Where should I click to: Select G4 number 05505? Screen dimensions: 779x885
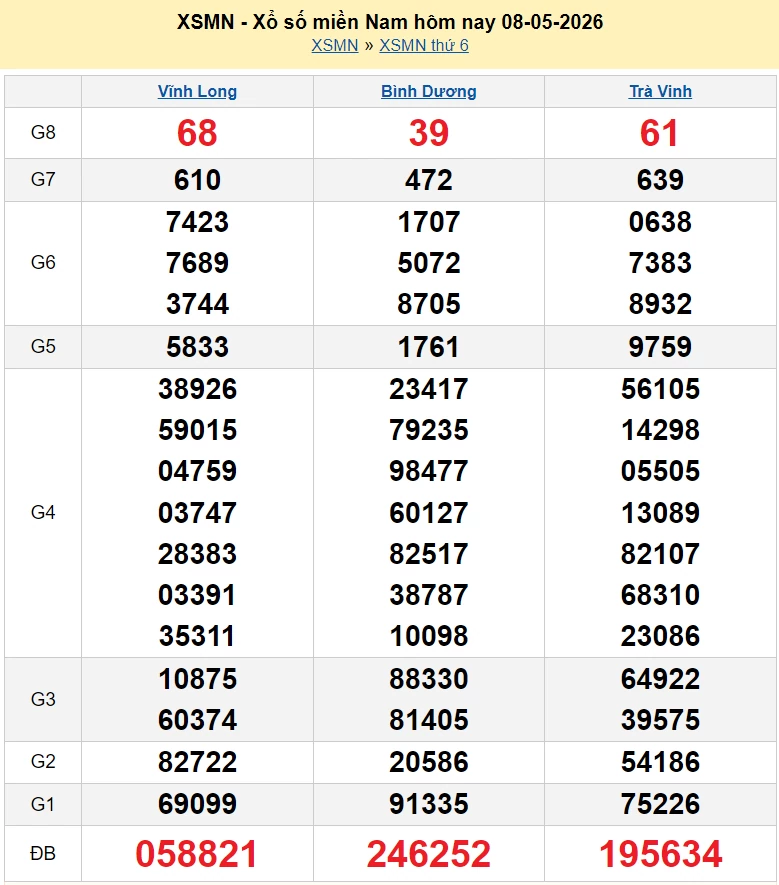pos(660,471)
